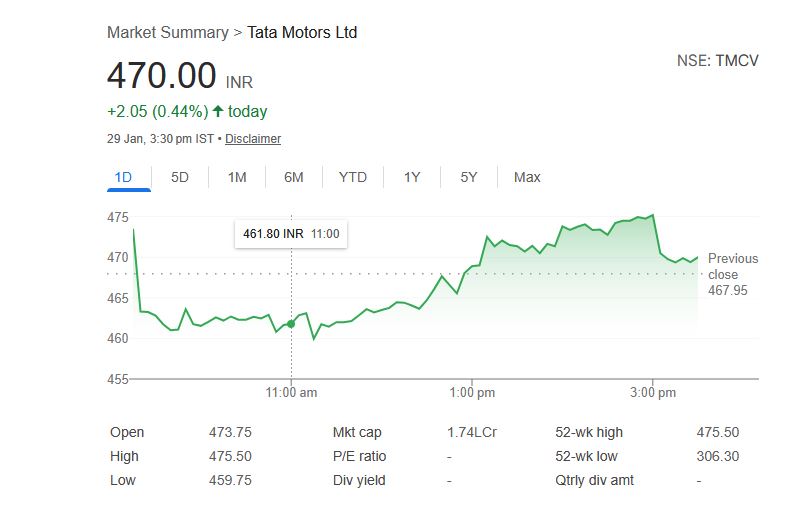Select the Max range tab

coord(527,177)
